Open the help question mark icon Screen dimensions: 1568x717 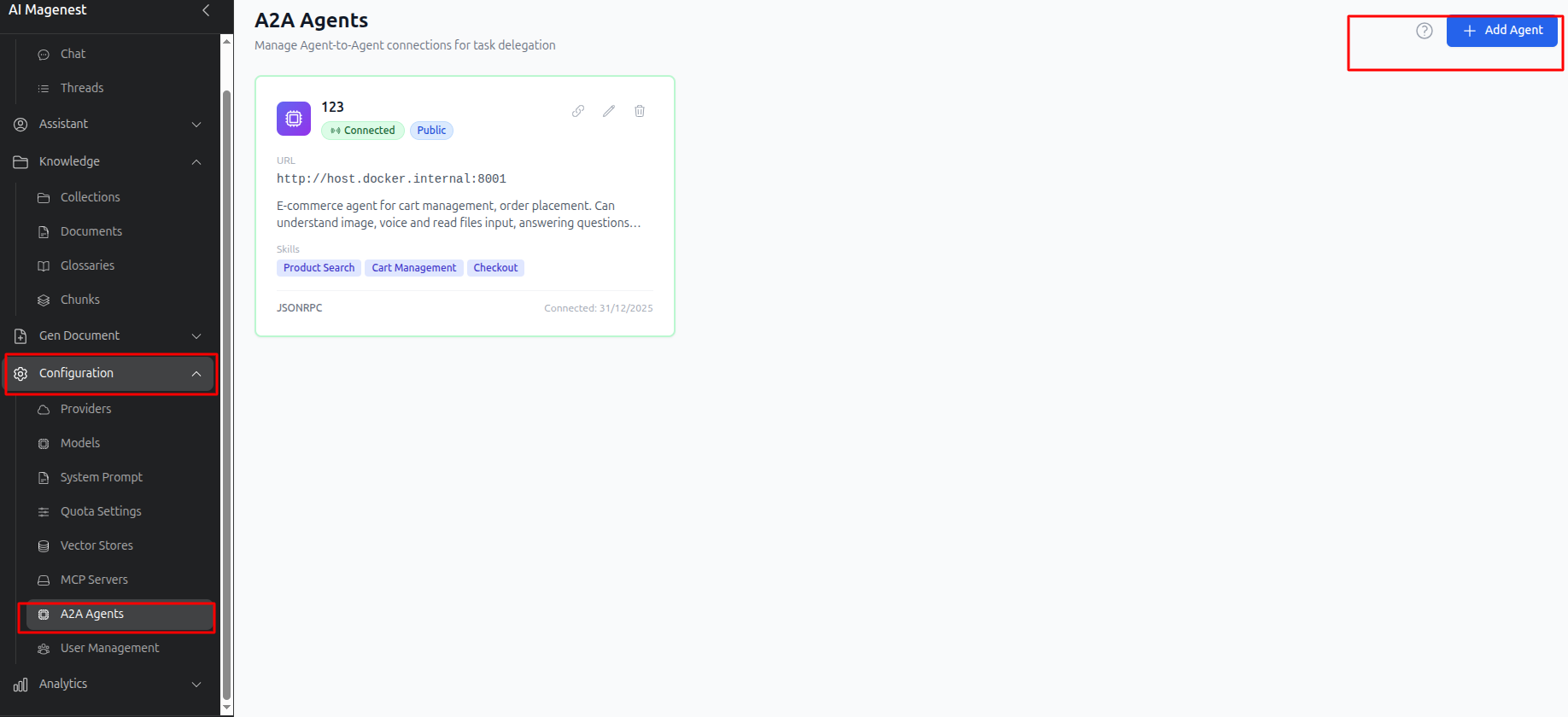[1425, 31]
